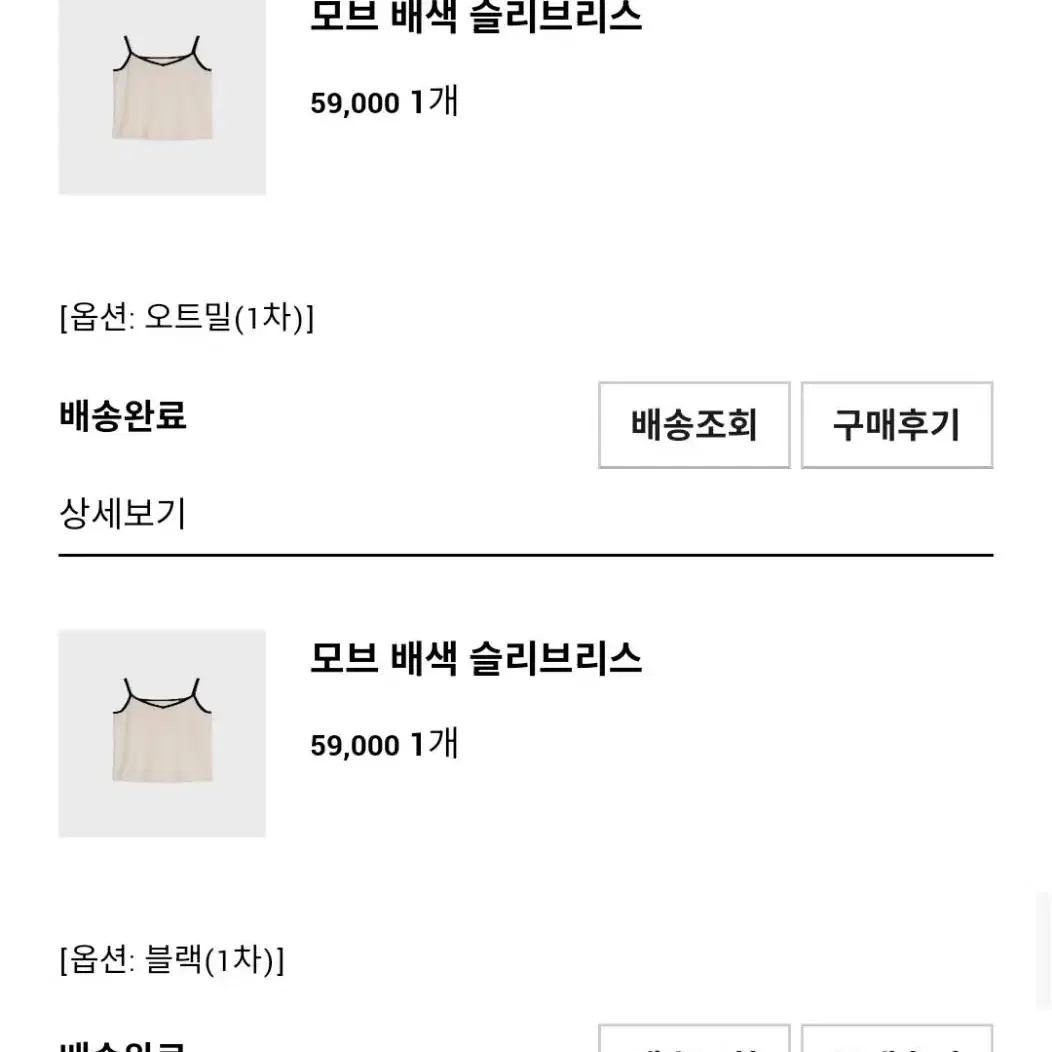Select the 옵션: 오트밀(1차) text
Image resolution: width=1052 pixels, height=1052 pixels.
tap(187, 317)
